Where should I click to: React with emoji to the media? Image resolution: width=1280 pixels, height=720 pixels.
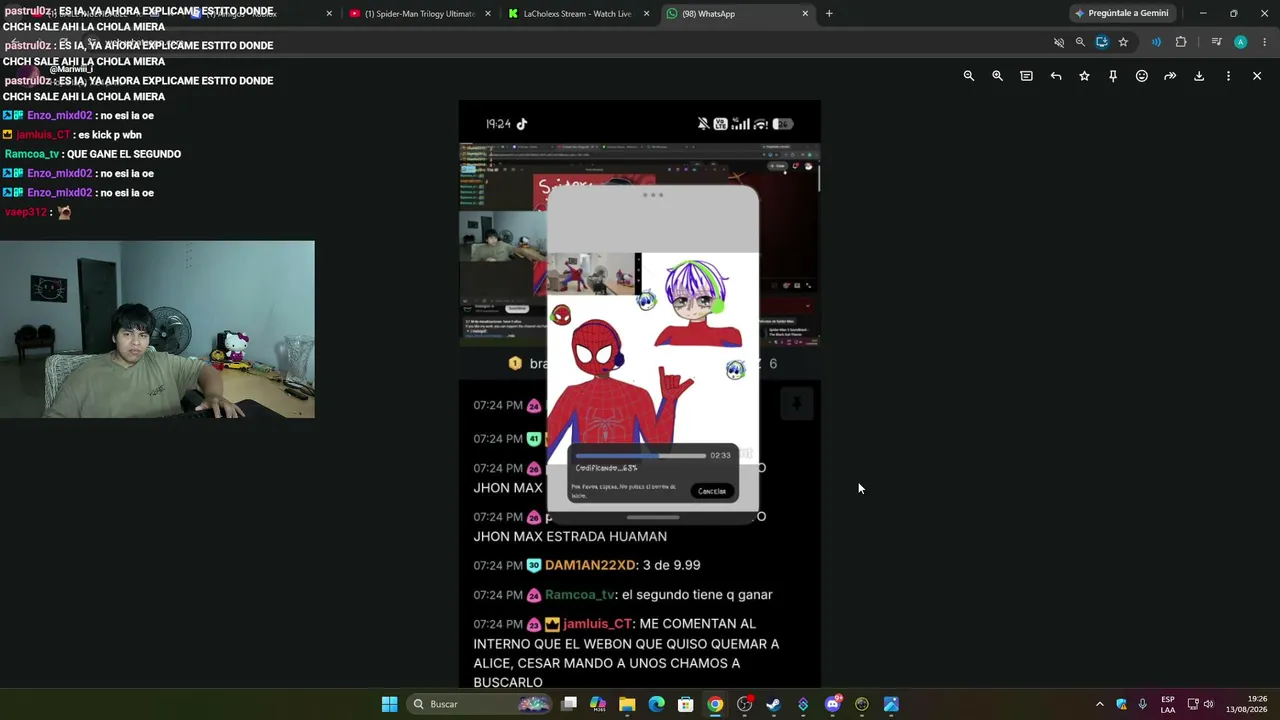(1142, 76)
